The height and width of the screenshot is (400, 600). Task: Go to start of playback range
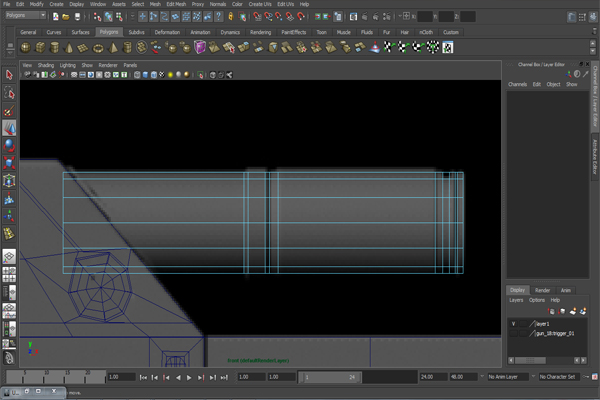(143, 377)
